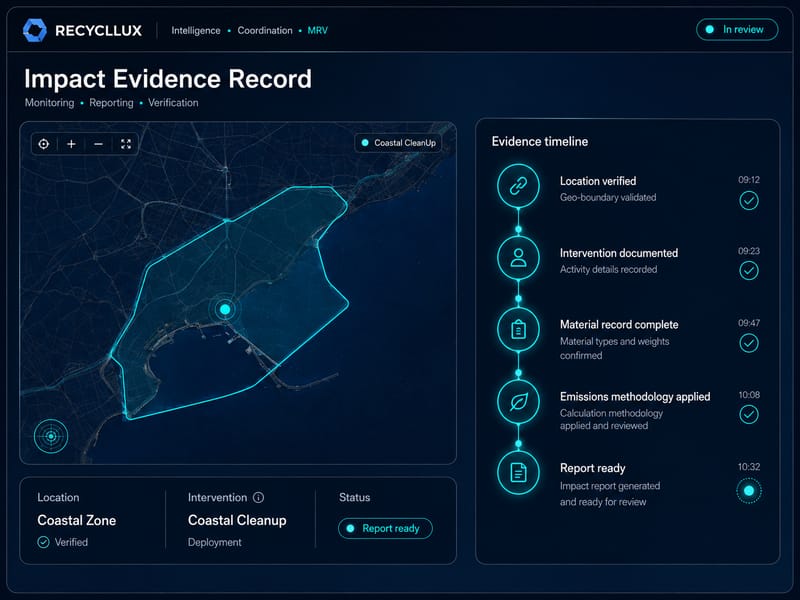This screenshot has height=600, width=800.
Task: Click the Intervention documented entry title
Action: tap(619, 253)
